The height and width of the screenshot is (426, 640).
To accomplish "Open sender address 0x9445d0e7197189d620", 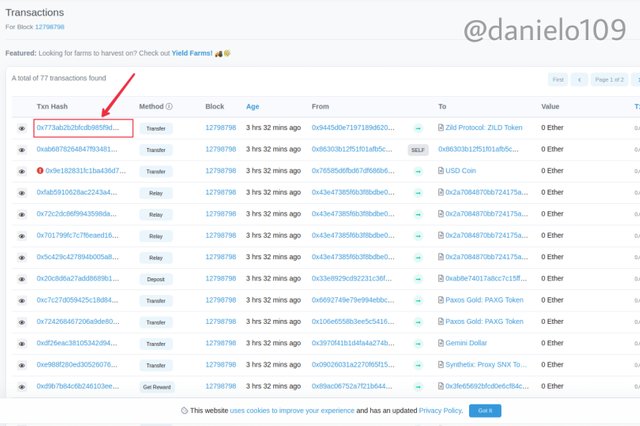I will click(x=353, y=128).
